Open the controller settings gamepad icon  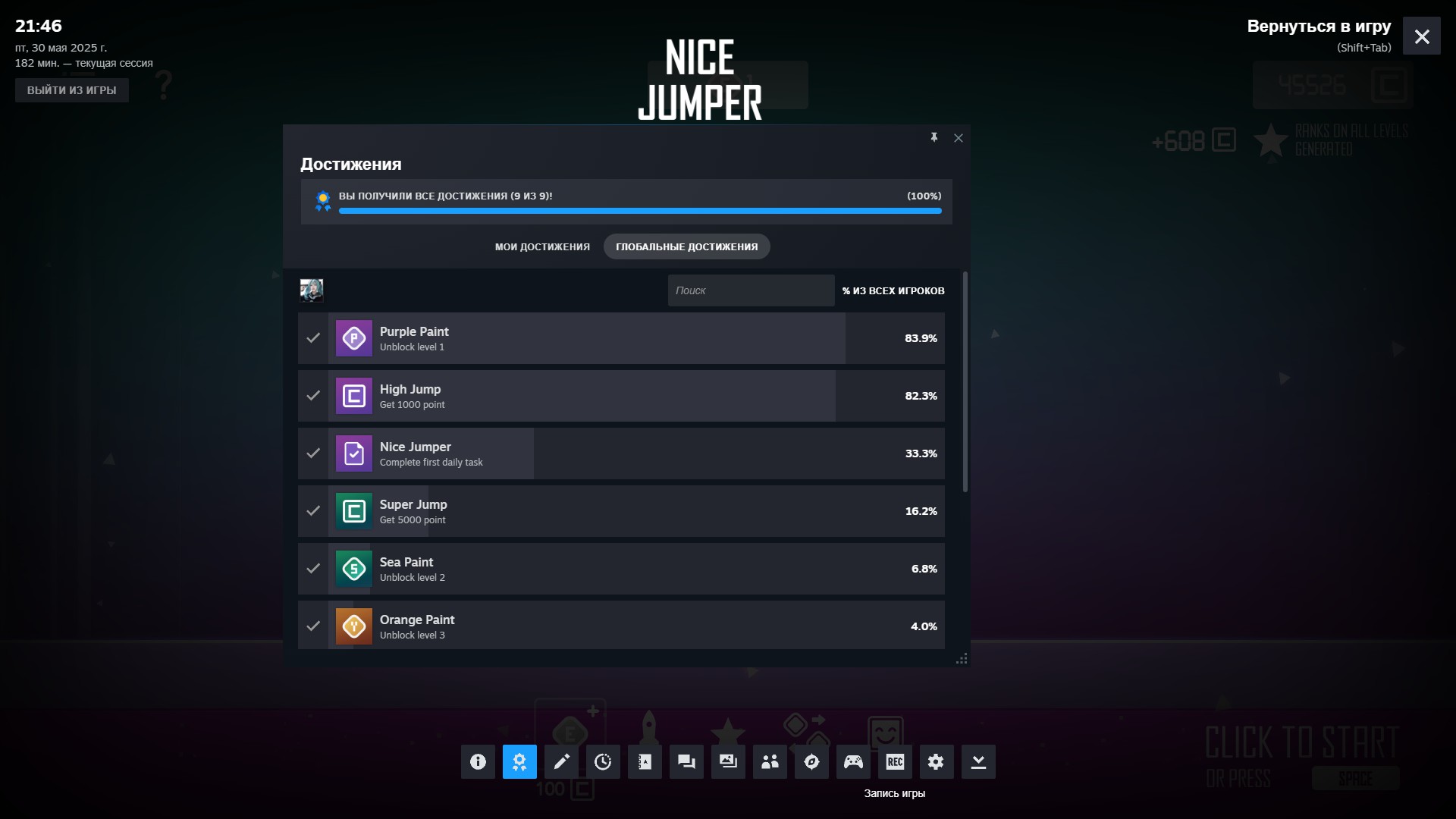[853, 761]
